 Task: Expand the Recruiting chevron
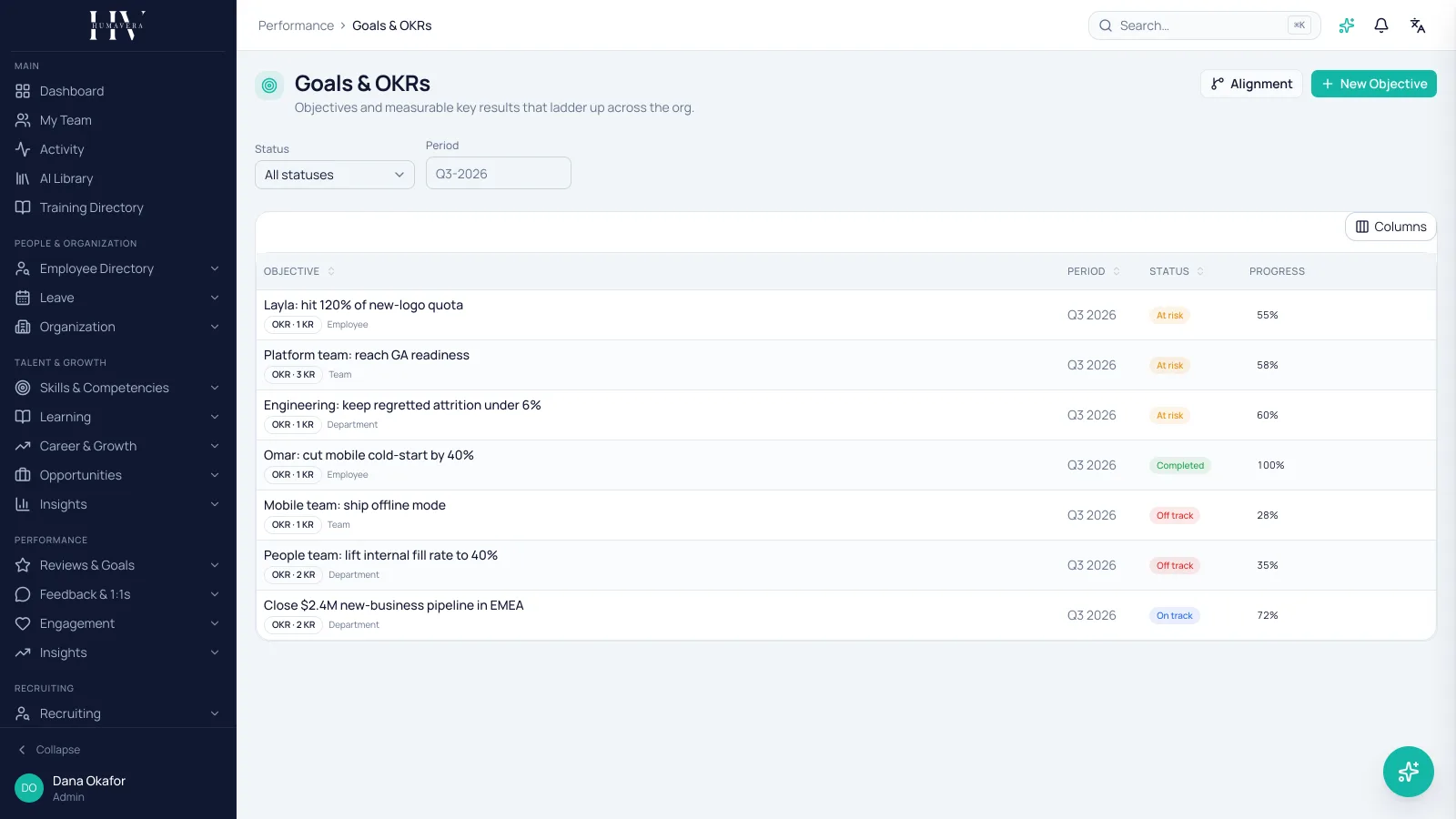click(x=215, y=713)
